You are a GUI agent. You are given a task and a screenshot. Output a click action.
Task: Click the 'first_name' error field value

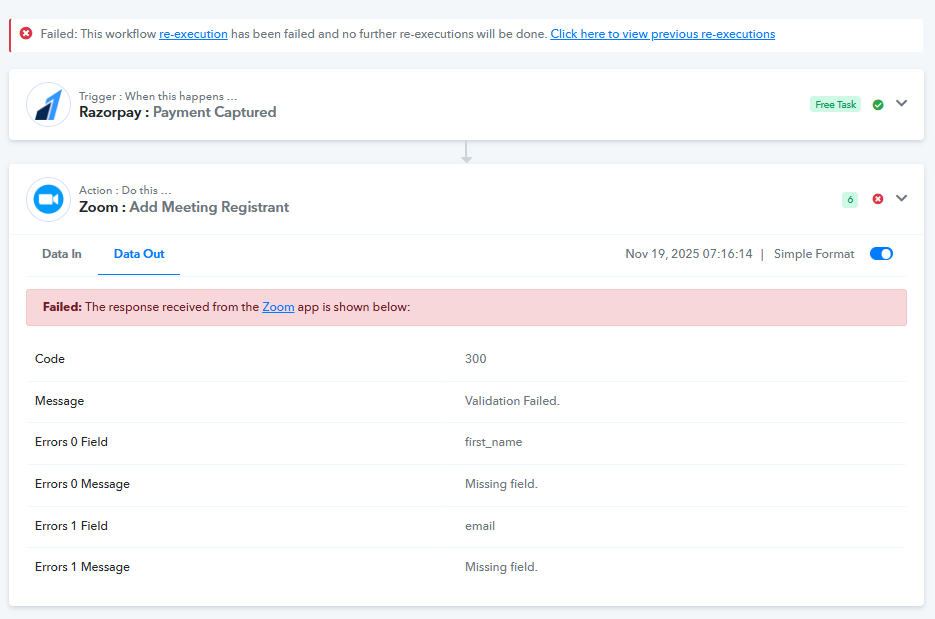tap(493, 442)
